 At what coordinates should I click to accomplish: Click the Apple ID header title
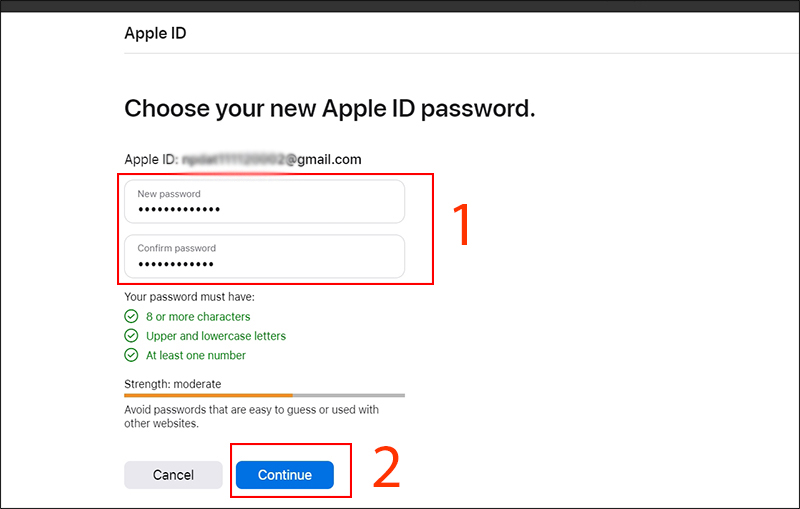[156, 33]
